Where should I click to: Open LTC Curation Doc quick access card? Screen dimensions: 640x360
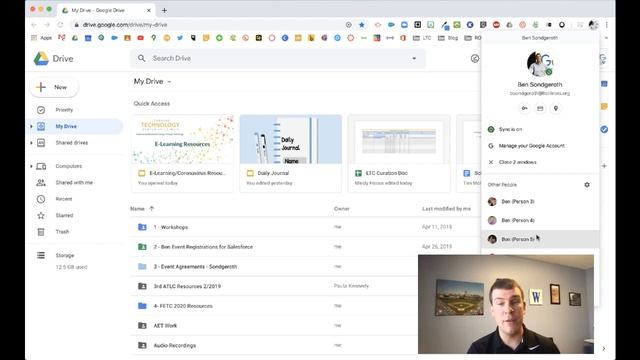tap(399, 153)
